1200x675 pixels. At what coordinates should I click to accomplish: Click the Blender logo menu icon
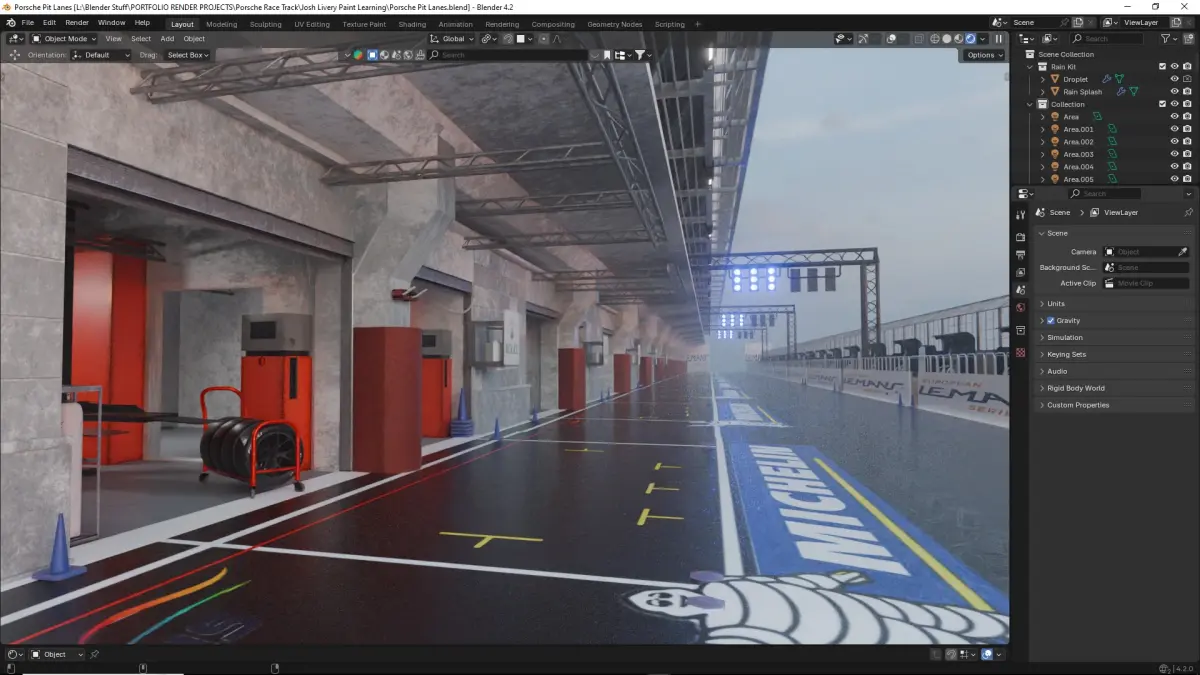pyautogui.click(x=10, y=23)
